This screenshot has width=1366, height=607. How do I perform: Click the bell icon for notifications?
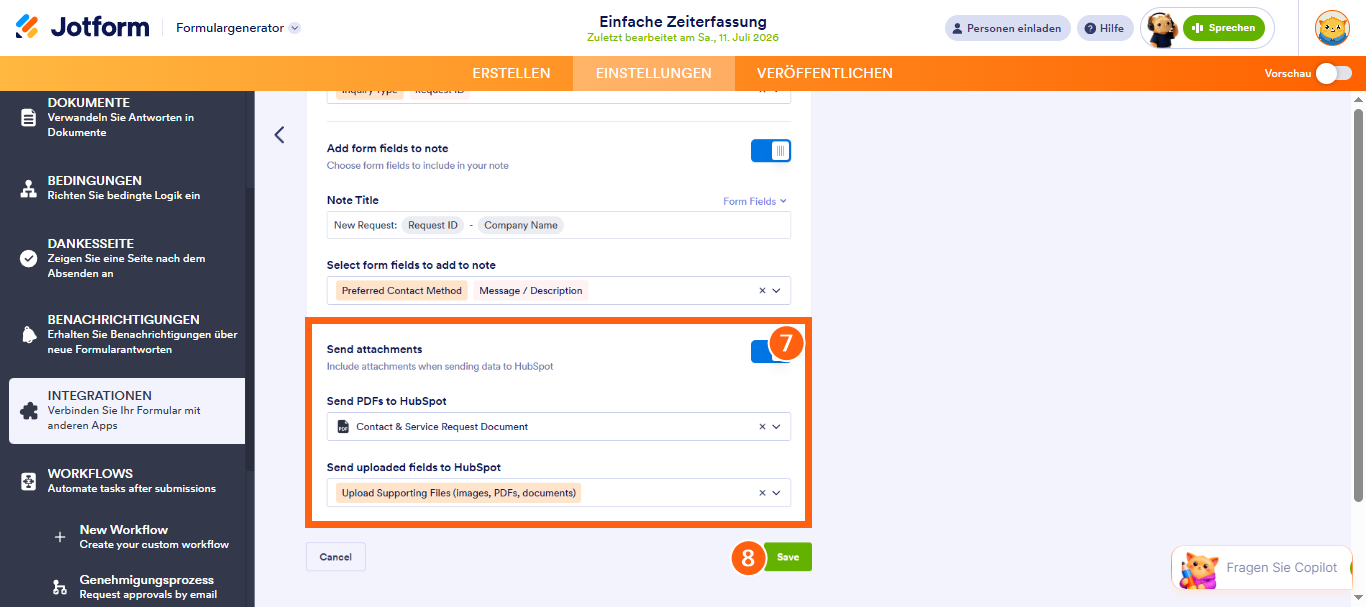click(28, 334)
